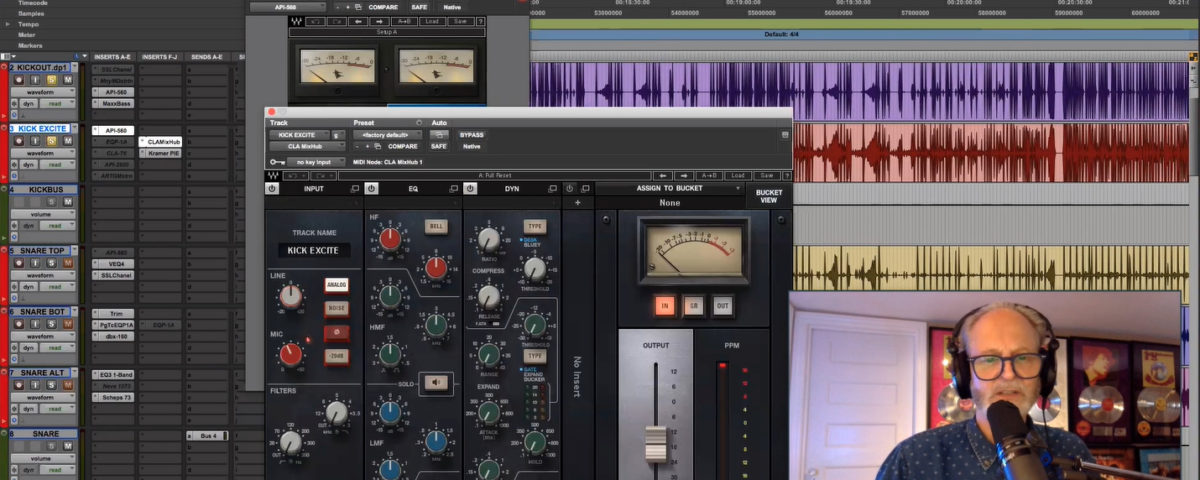Image resolution: width=1200 pixels, height=480 pixels.
Task: Click the phase invert button in INPUT
Action: click(336, 332)
